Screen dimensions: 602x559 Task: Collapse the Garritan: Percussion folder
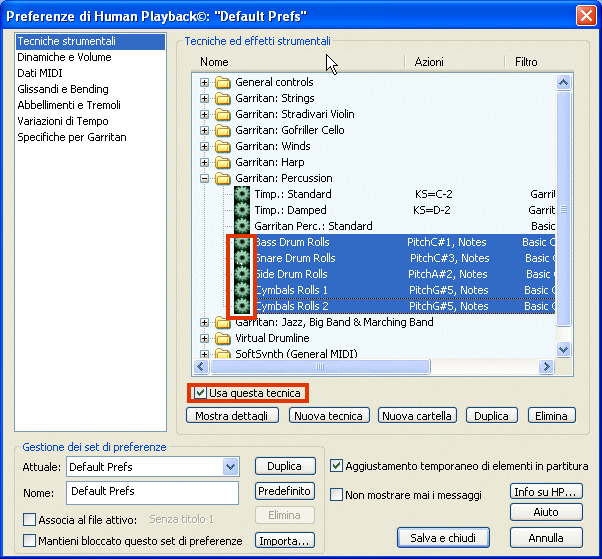click(x=205, y=178)
